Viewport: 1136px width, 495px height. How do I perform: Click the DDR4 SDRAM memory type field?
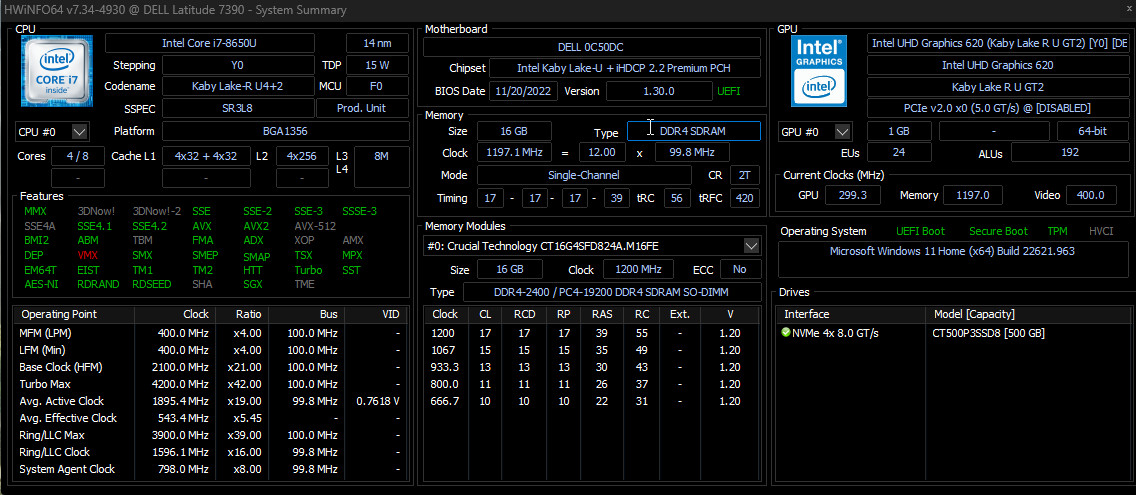pos(693,131)
